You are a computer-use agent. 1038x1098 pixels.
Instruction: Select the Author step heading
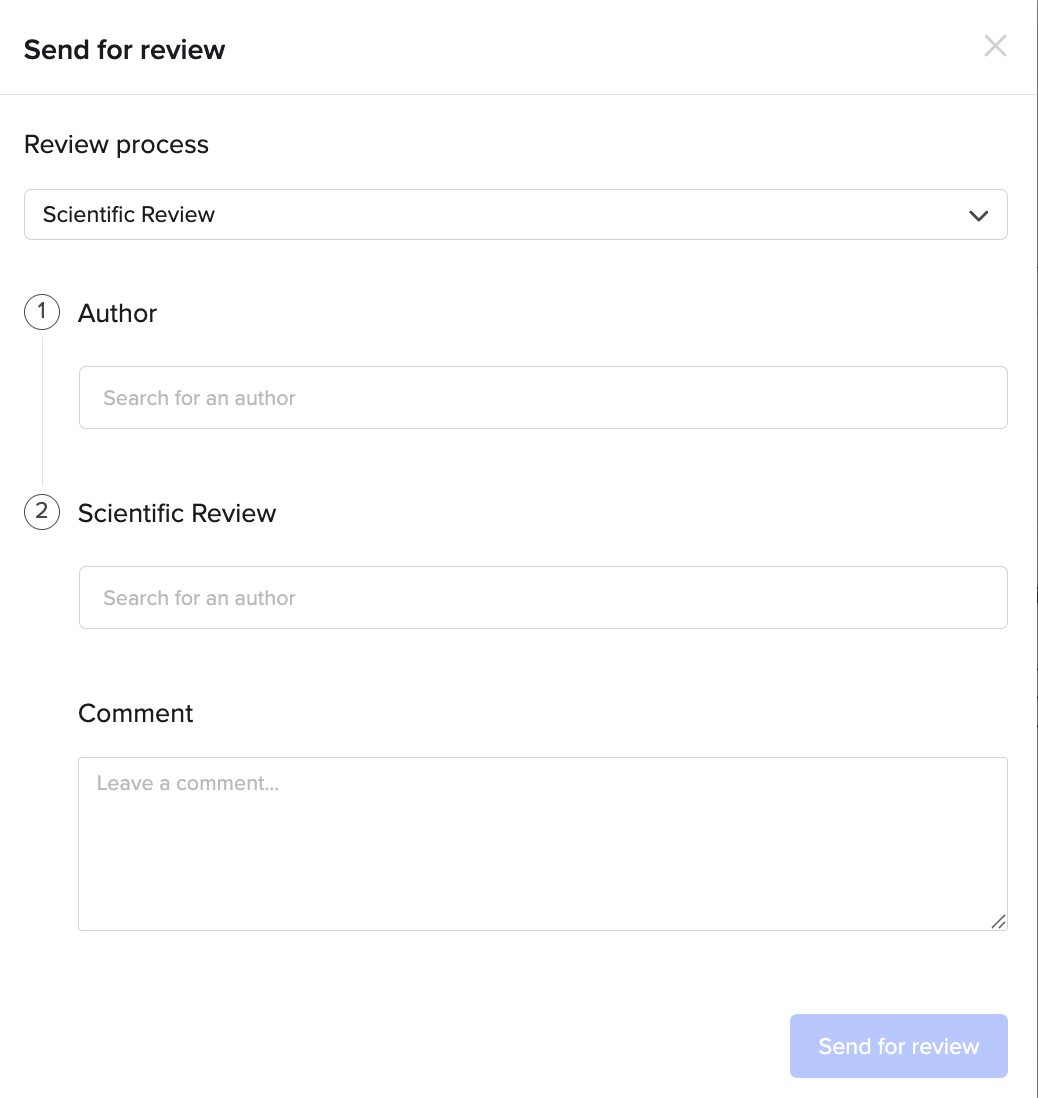coord(118,313)
